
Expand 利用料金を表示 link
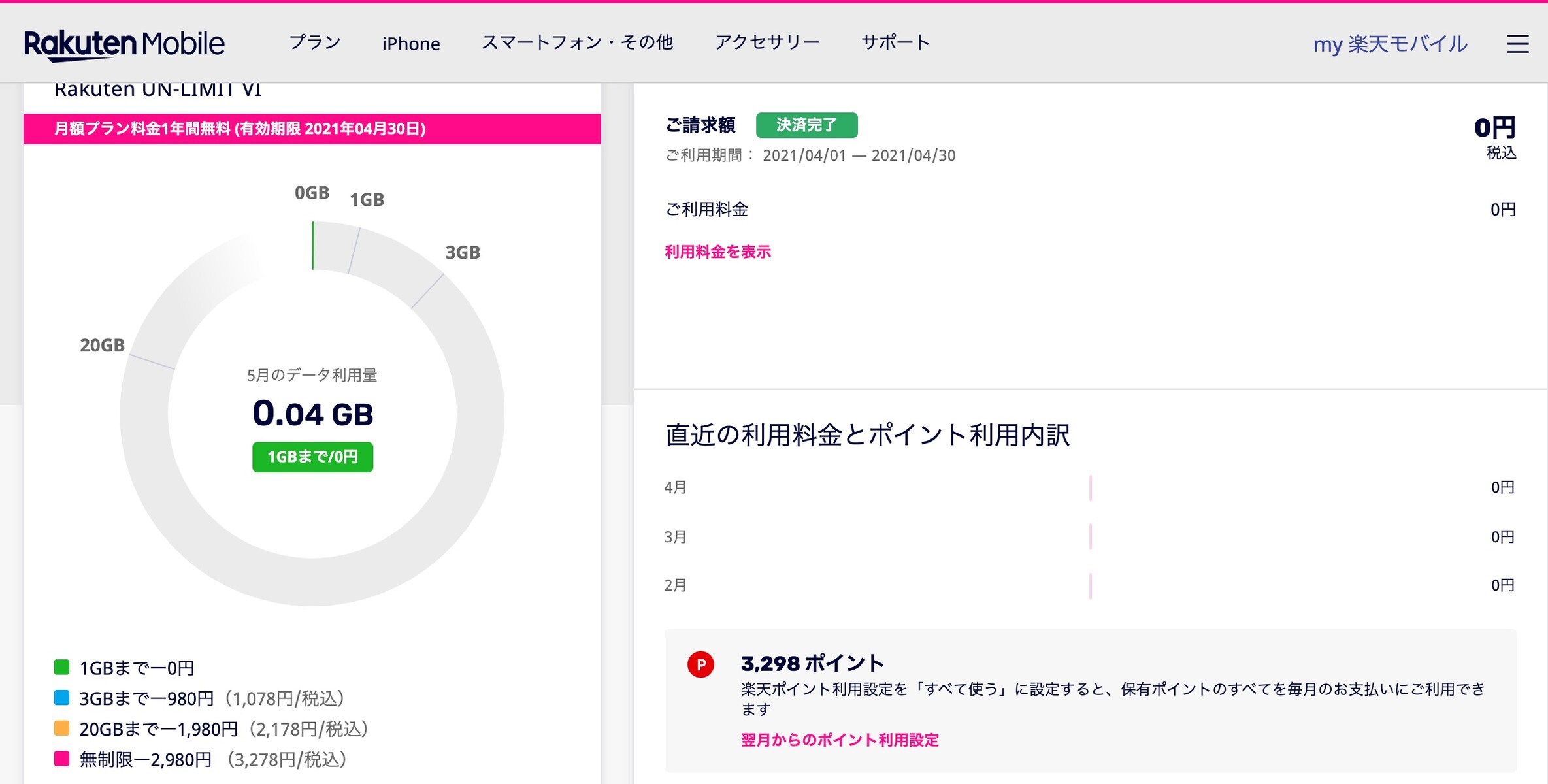click(x=717, y=252)
